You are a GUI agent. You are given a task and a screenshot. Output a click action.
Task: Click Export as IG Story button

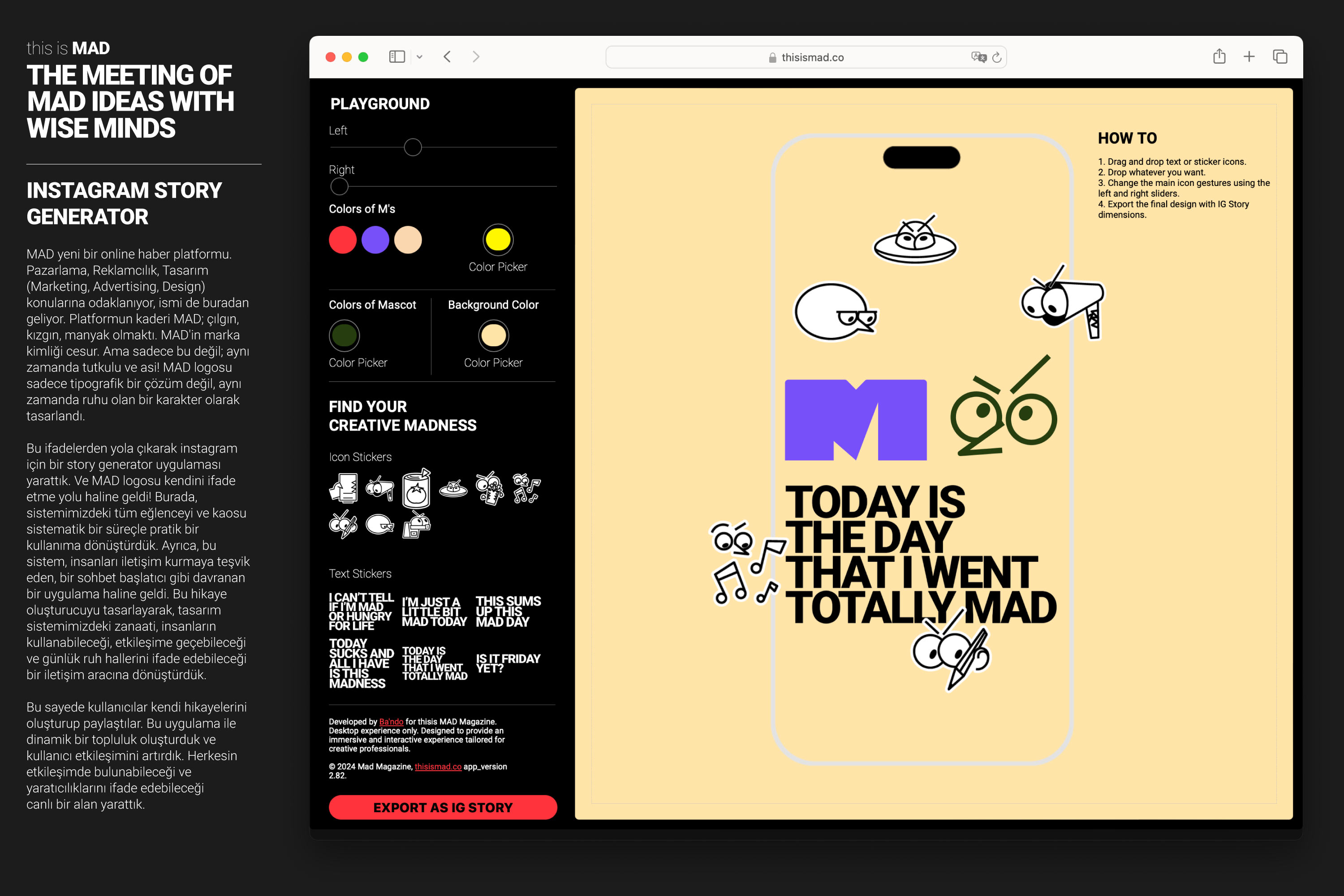click(443, 807)
